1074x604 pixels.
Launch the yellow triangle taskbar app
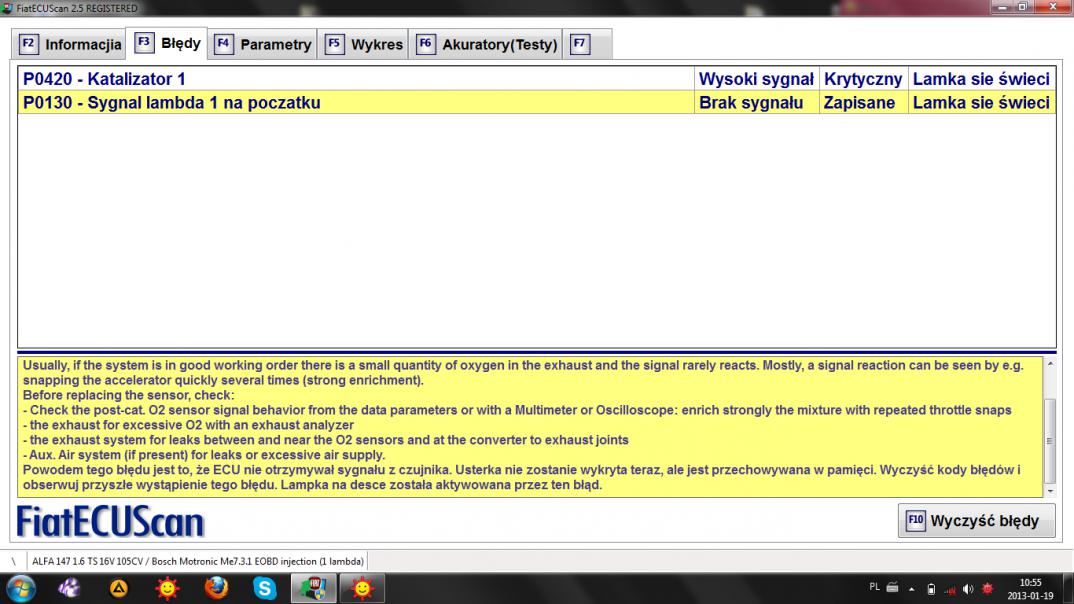click(x=118, y=588)
